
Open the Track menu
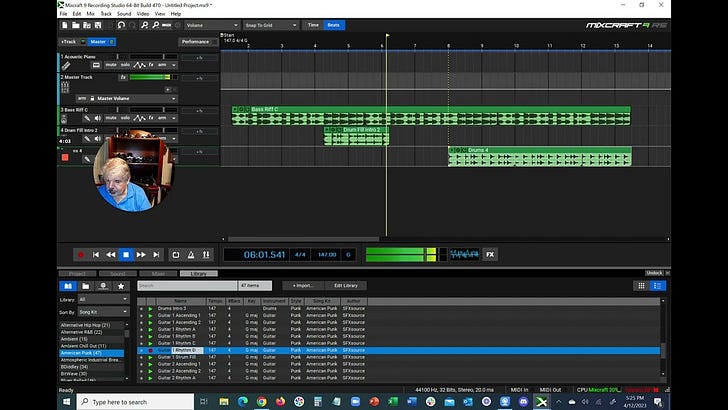pos(106,14)
